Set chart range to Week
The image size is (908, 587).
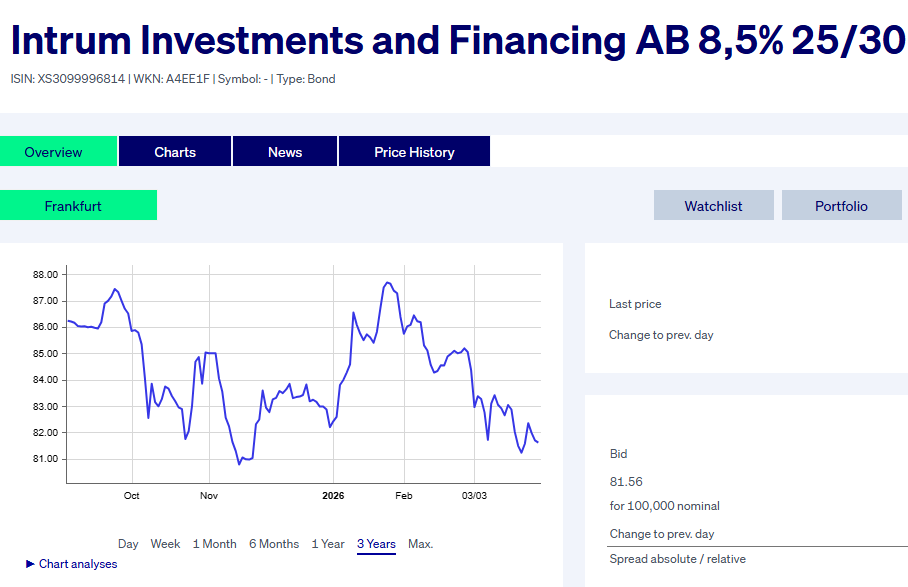[165, 544]
